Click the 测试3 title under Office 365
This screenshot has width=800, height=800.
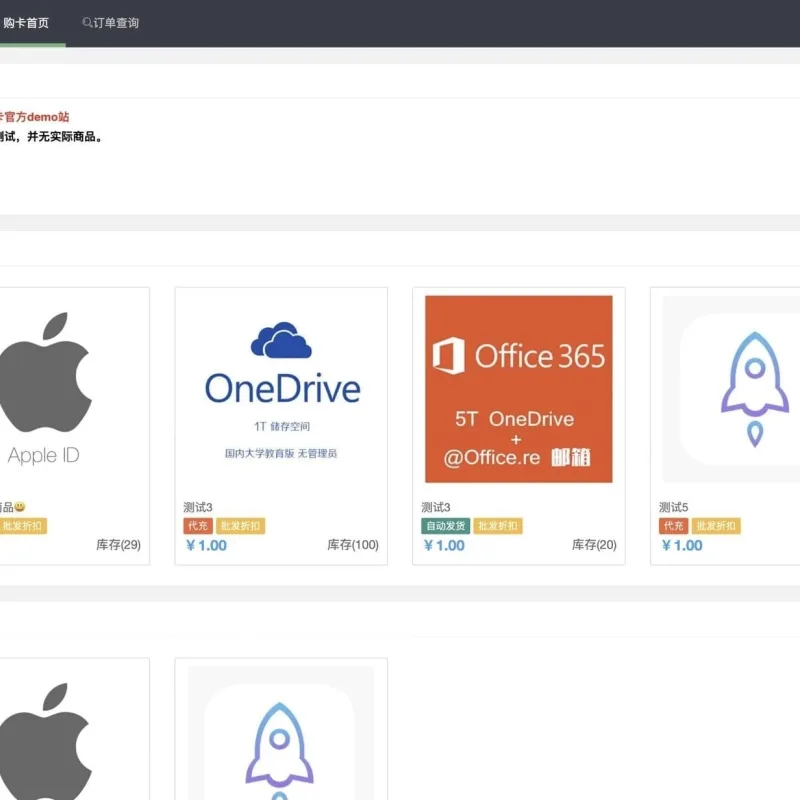[436, 507]
